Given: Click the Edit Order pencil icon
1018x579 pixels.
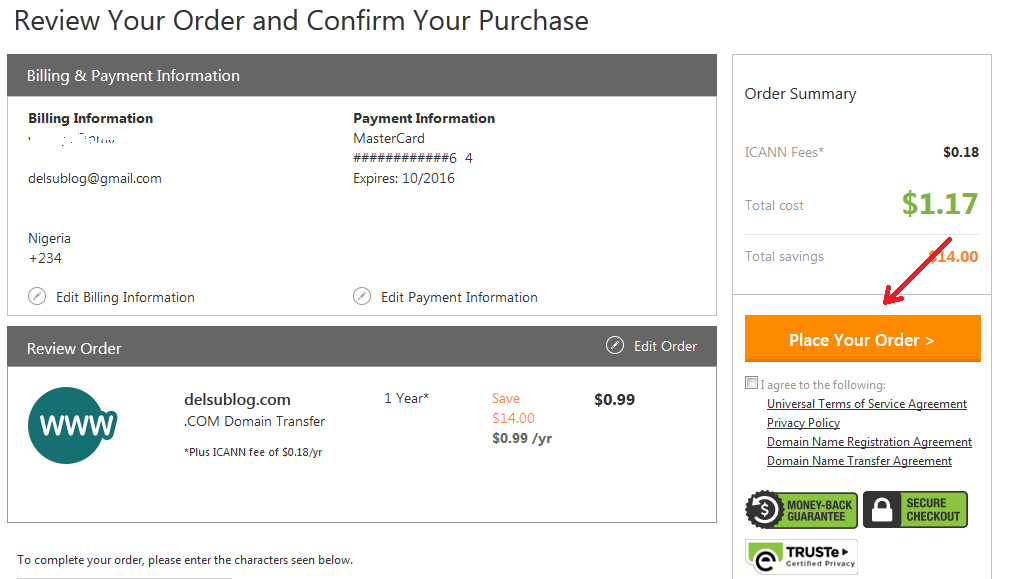Looking at the screenshot, I should pos(615,345).
